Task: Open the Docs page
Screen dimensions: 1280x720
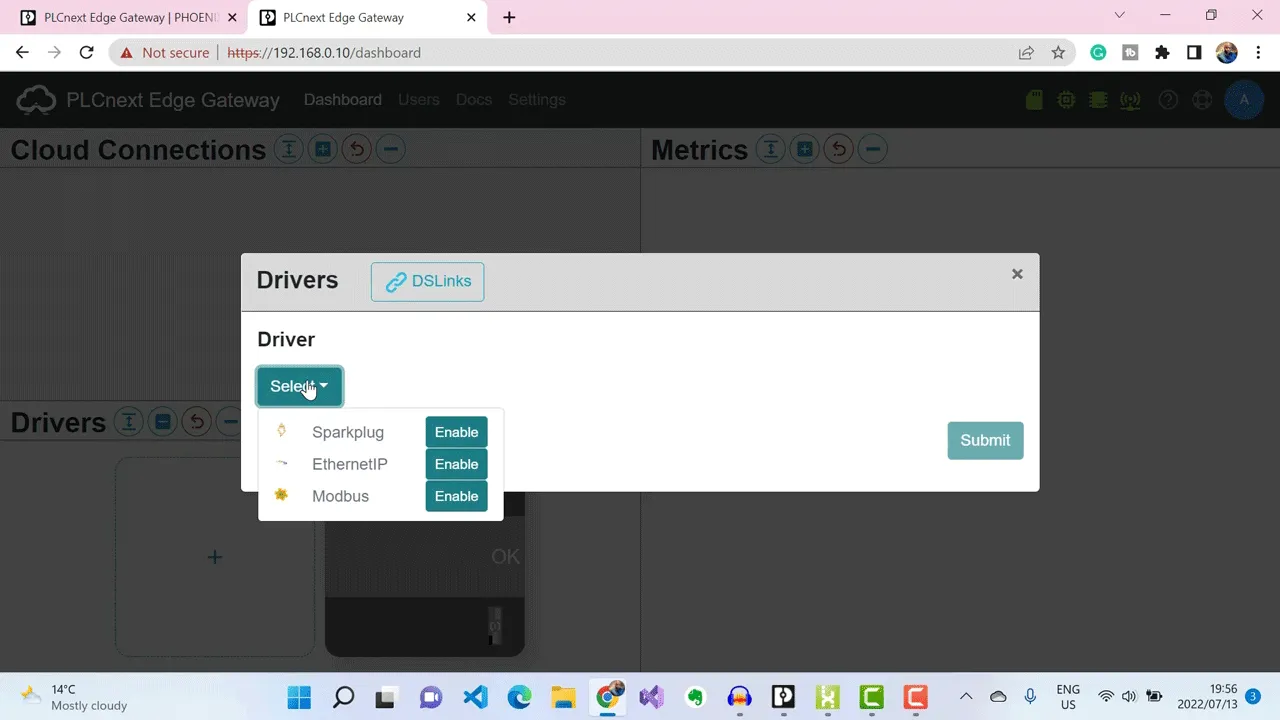Action: (474, 100)
